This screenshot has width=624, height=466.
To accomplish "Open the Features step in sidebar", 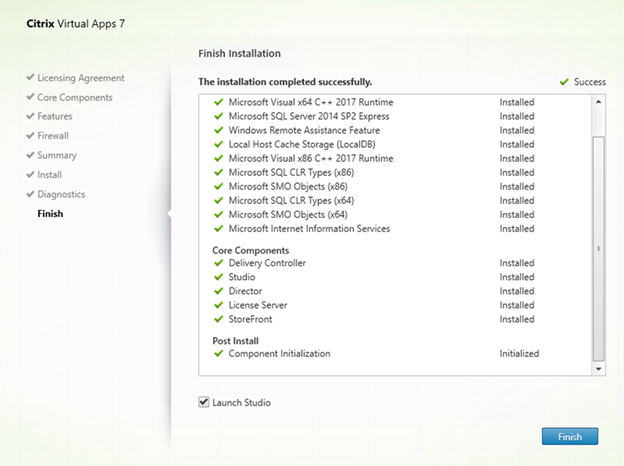I will tap(55, 116).
